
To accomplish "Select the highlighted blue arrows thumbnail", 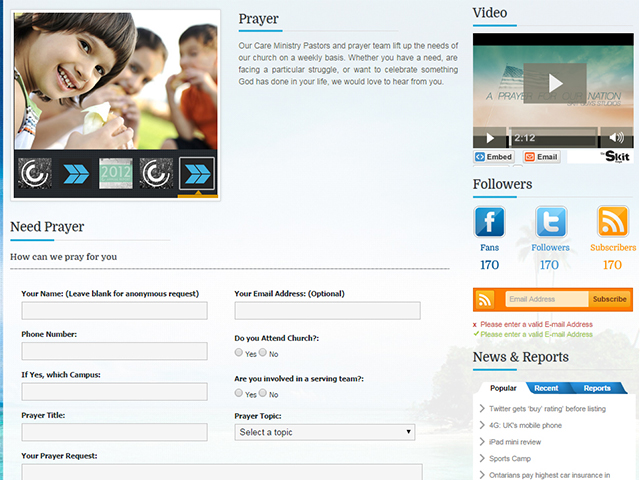I will pyautogui.click(x=197, y=173).
